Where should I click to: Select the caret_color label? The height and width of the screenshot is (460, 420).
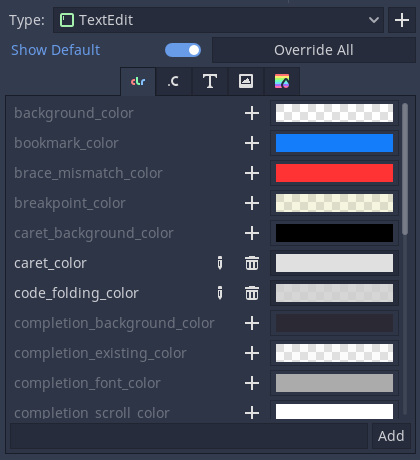coord(50,263)
